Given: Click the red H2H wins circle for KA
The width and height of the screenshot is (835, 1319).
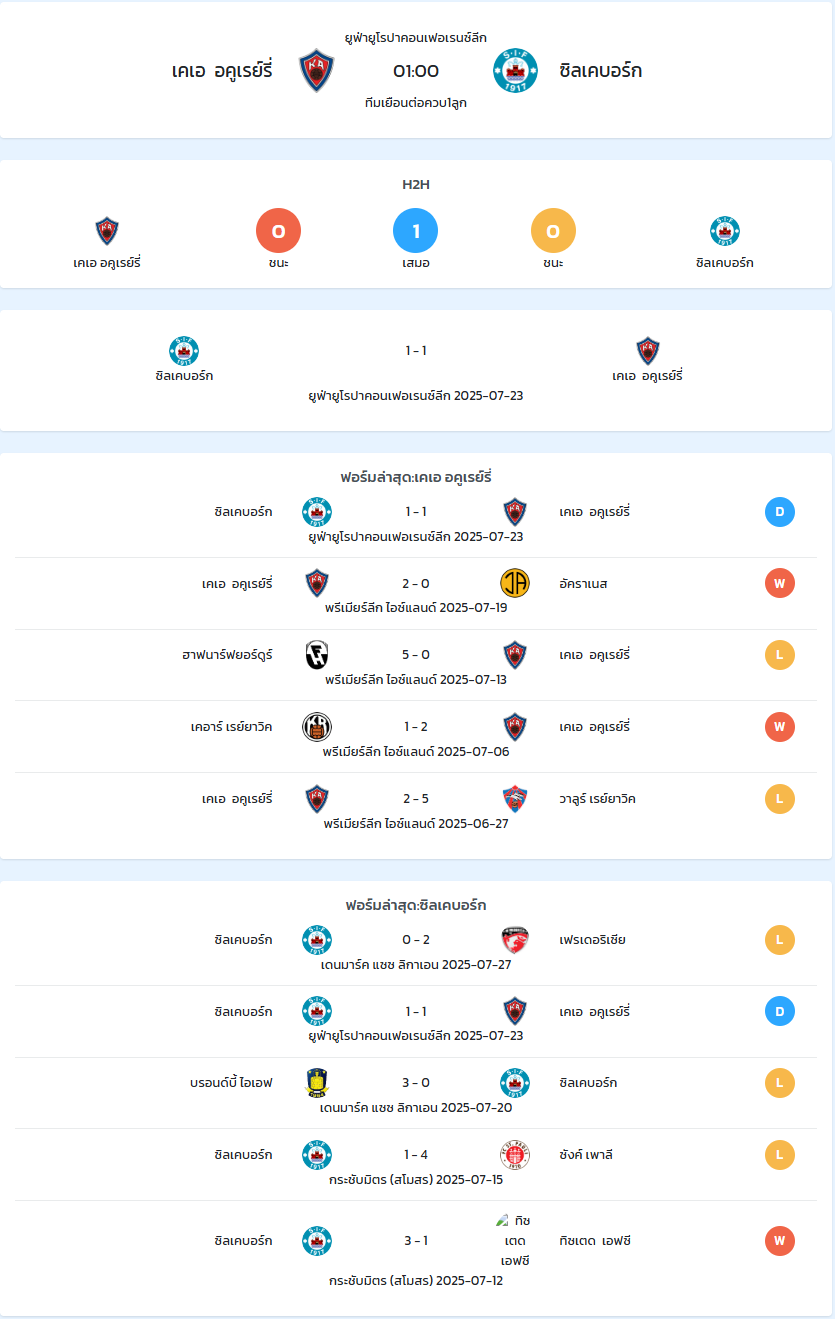Looking at the screenshot, I should point(279,231).
